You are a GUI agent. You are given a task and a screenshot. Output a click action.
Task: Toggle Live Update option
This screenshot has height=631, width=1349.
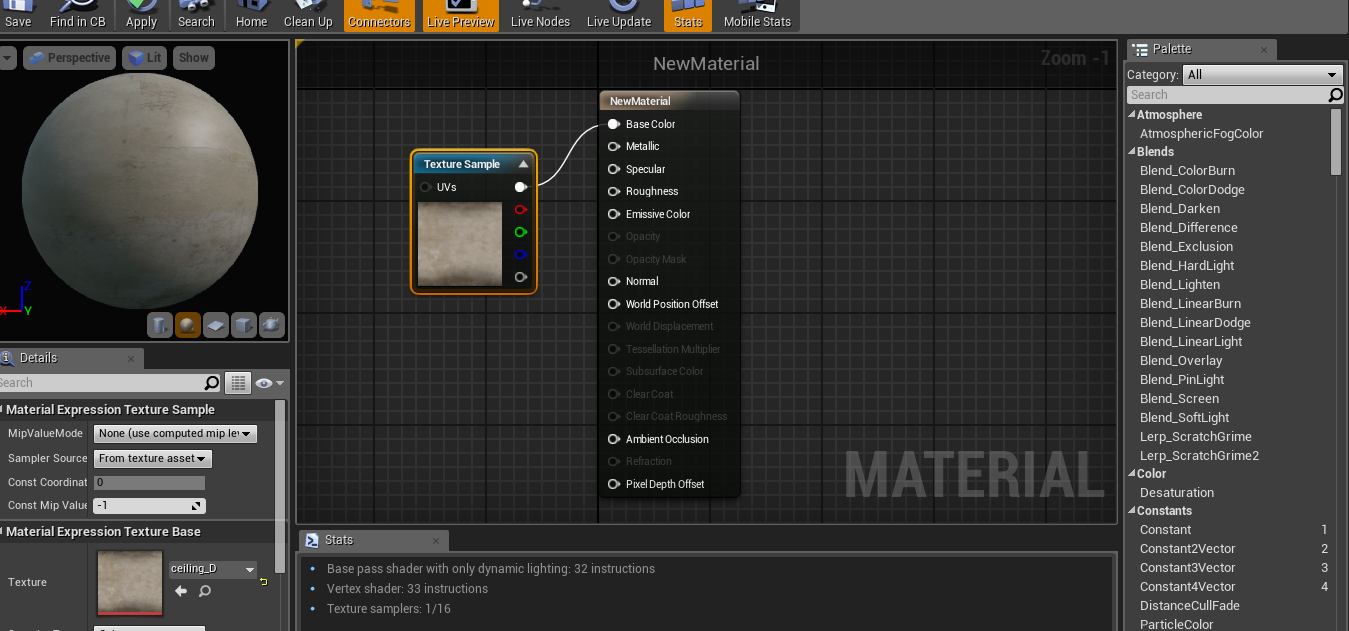619,15
